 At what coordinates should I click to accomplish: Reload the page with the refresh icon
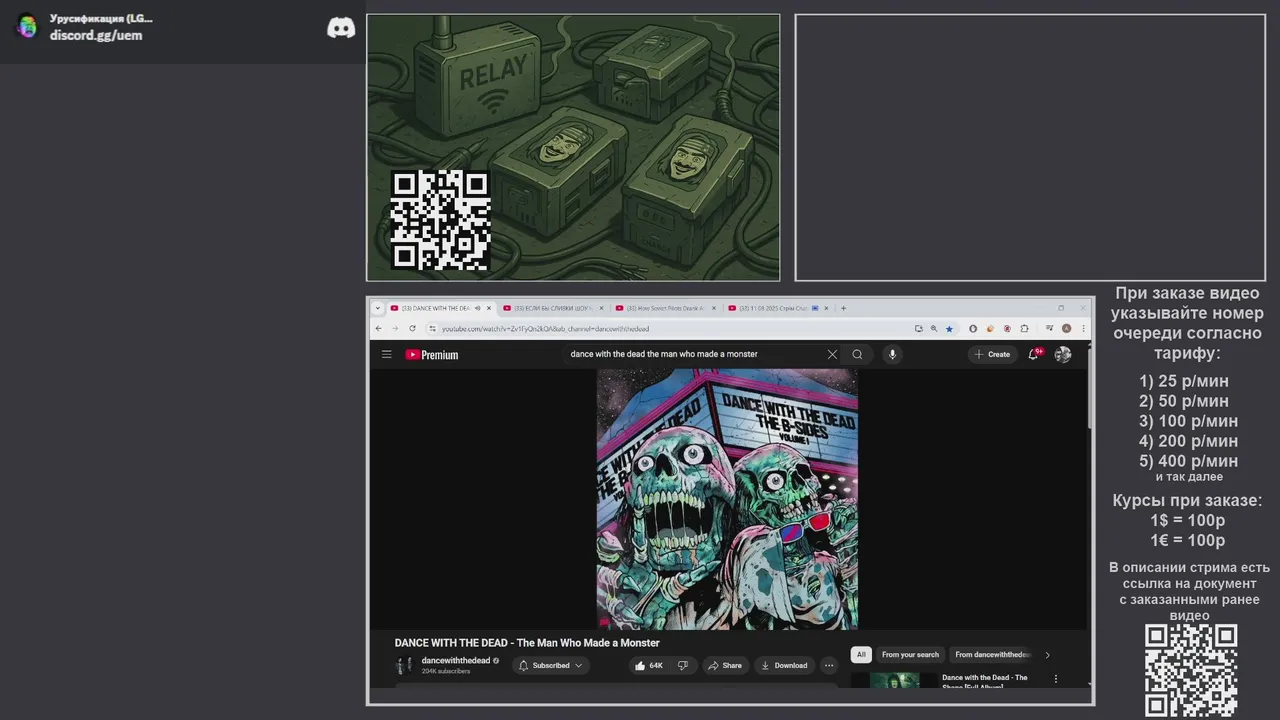pos(412,328)
